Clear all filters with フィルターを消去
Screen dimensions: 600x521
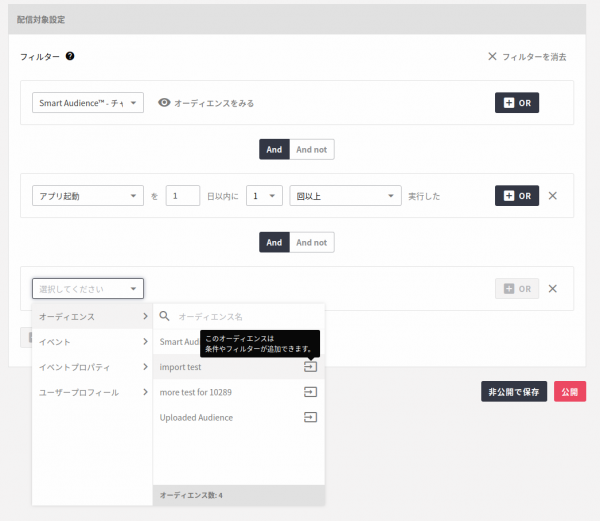point(527,56)
